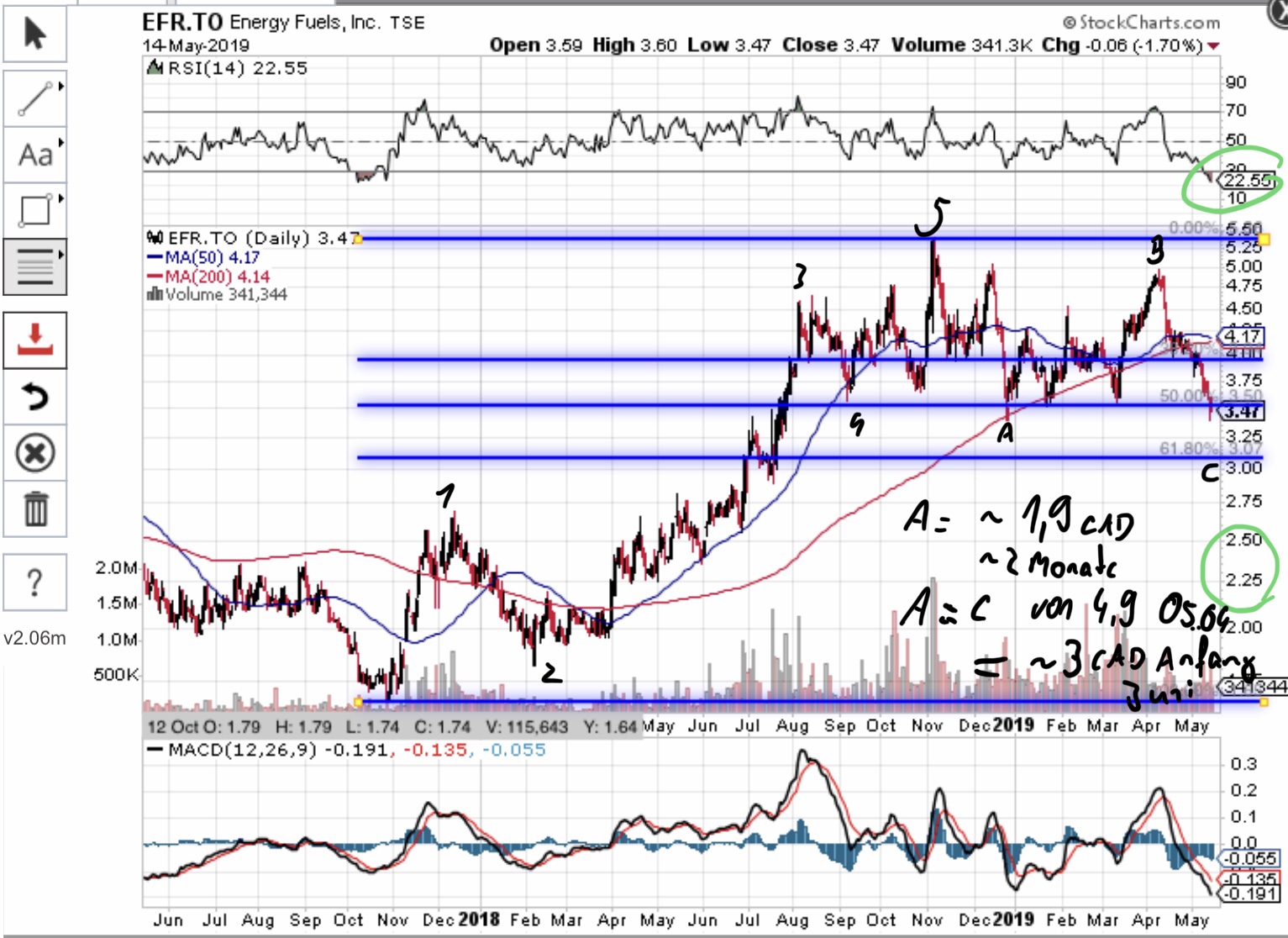Click the trash can icon
Image resolution: width=1288 pixels, height=938 pixels.
point(34,509)
